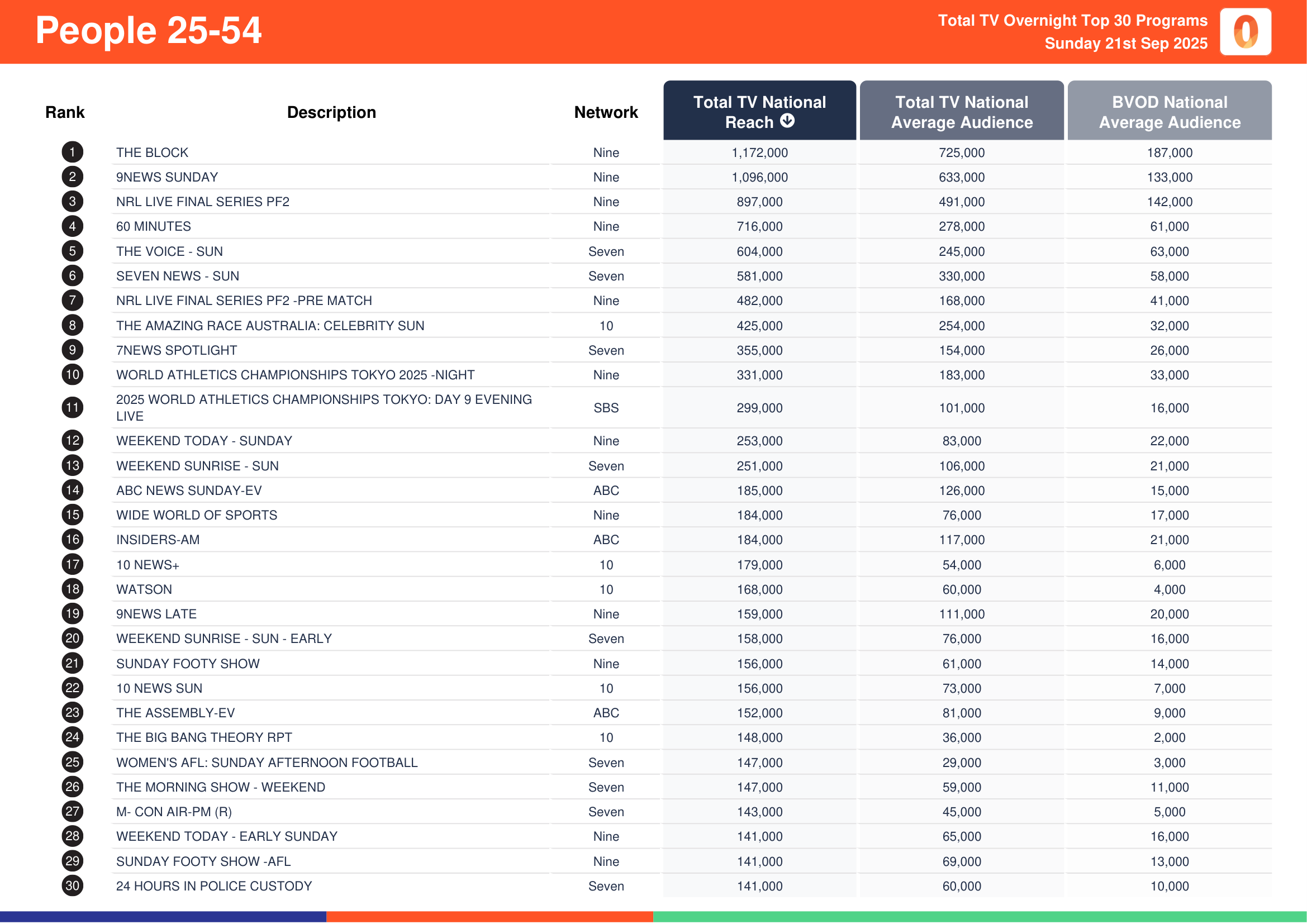Image resolution: width=1307 pixels, height=924 pixels.
Task: Click the 897,000 reach value
Action: [x=759, y=202]
